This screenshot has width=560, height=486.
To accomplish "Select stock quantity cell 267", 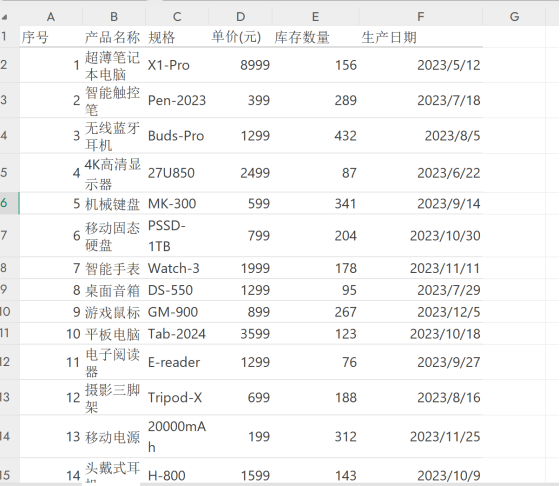I will click(x=315, y=312).
